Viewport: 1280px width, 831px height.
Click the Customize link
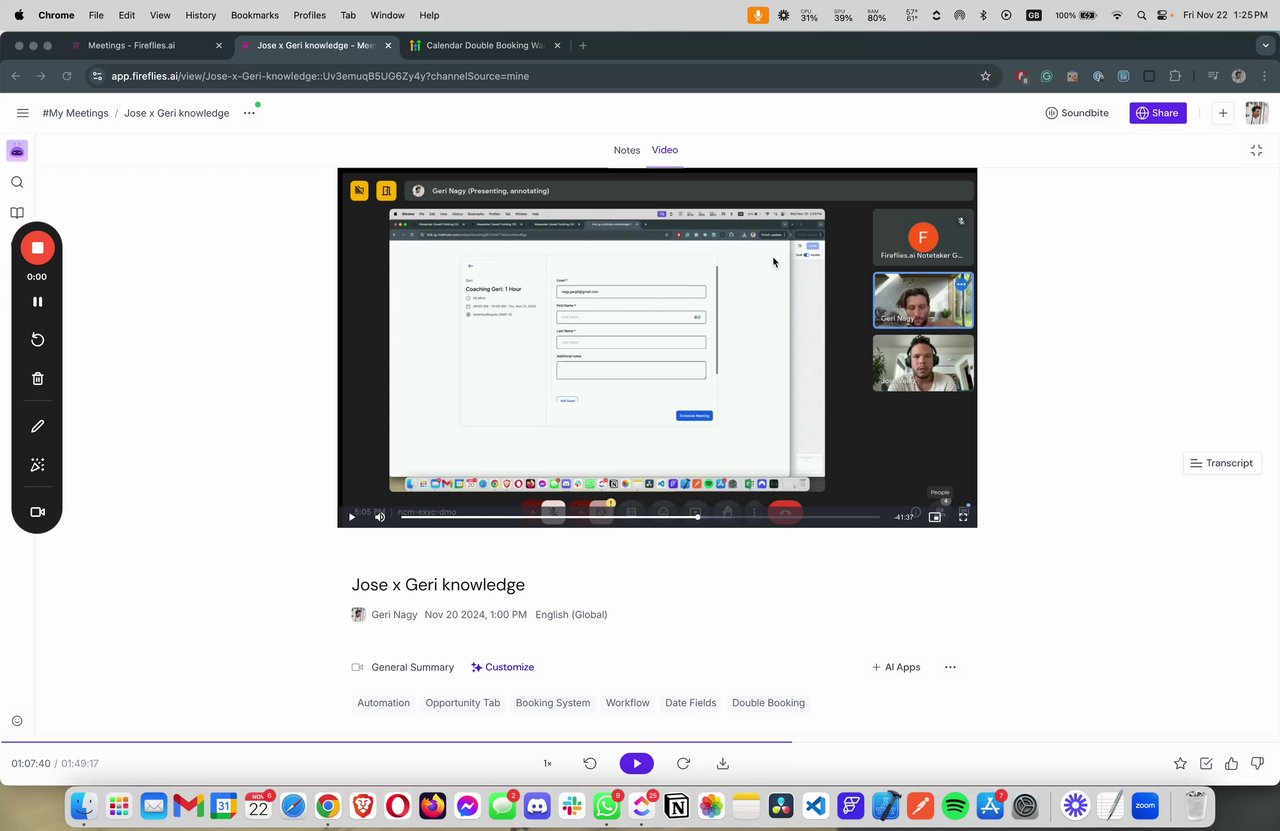[x=503, y=667]
